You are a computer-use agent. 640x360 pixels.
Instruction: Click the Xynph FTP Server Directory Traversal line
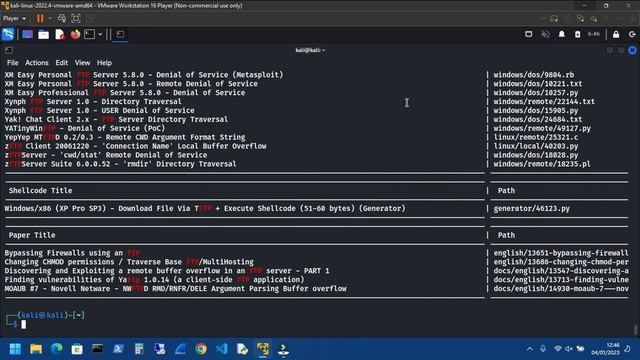[93, 102]
